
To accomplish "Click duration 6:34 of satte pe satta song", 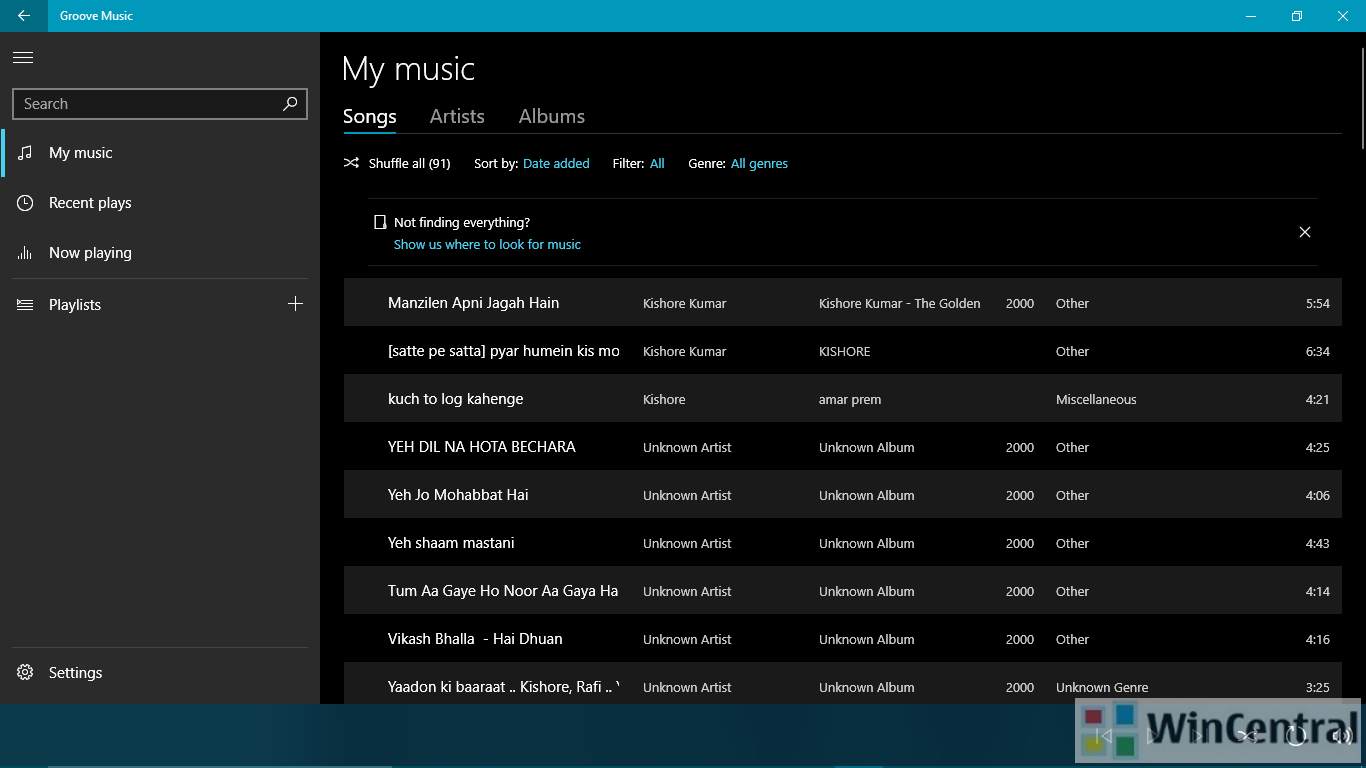I will point(1318,352).
